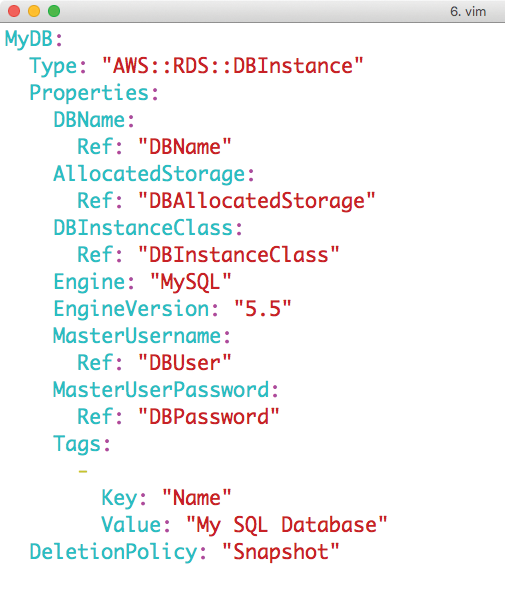Click the MasterUserPassword key

pos(161,390)
